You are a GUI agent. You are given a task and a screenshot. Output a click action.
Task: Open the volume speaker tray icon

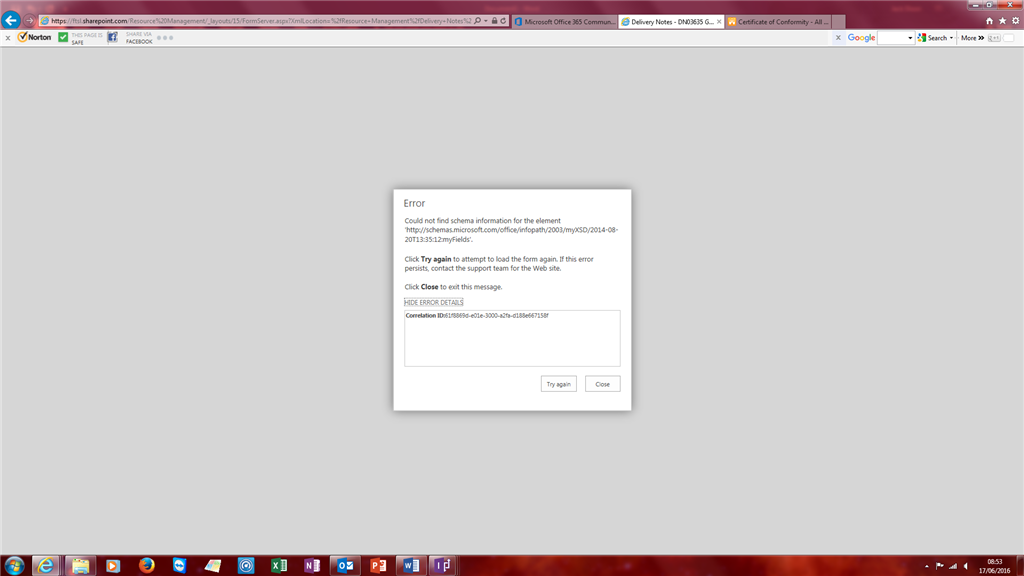[966, 566]
